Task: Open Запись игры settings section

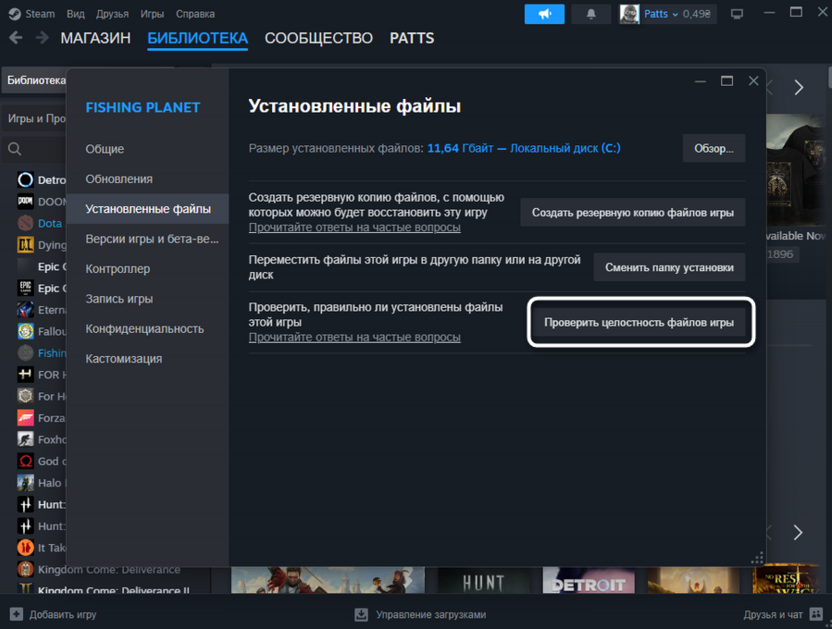Action: (148, 299)
